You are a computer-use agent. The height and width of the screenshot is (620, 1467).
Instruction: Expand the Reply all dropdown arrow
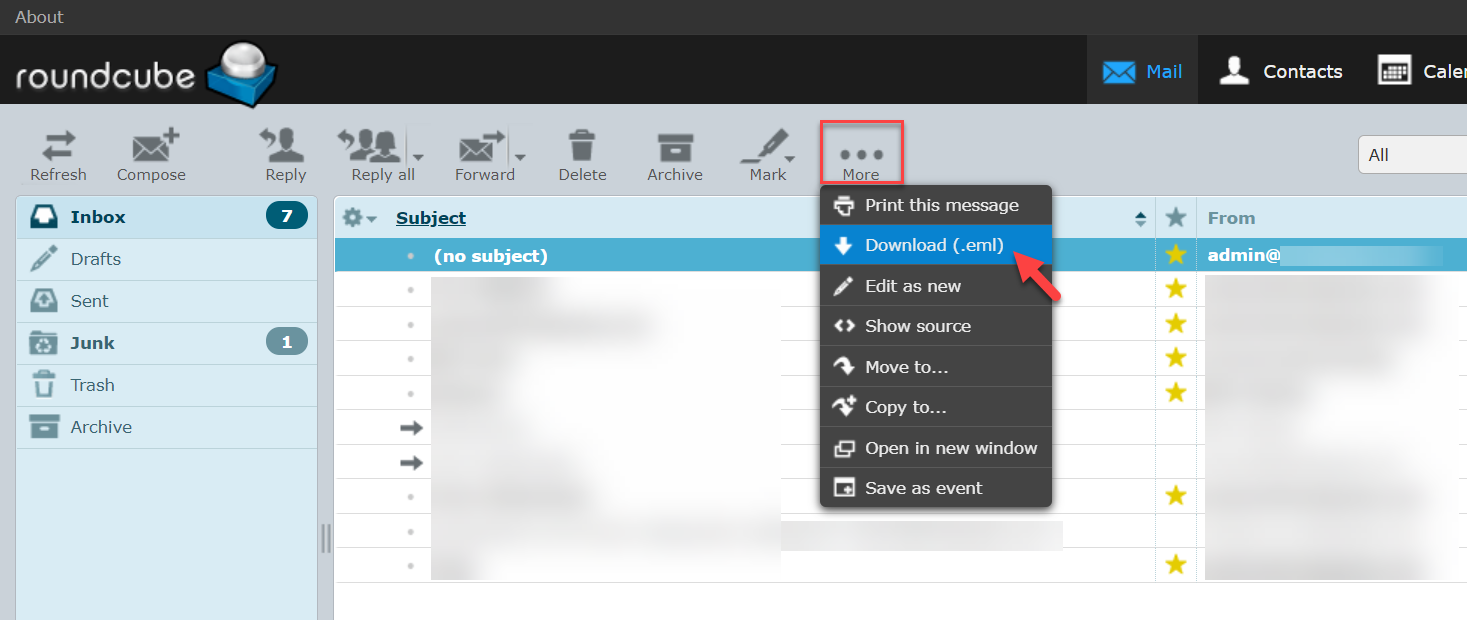tap(419, 157)
